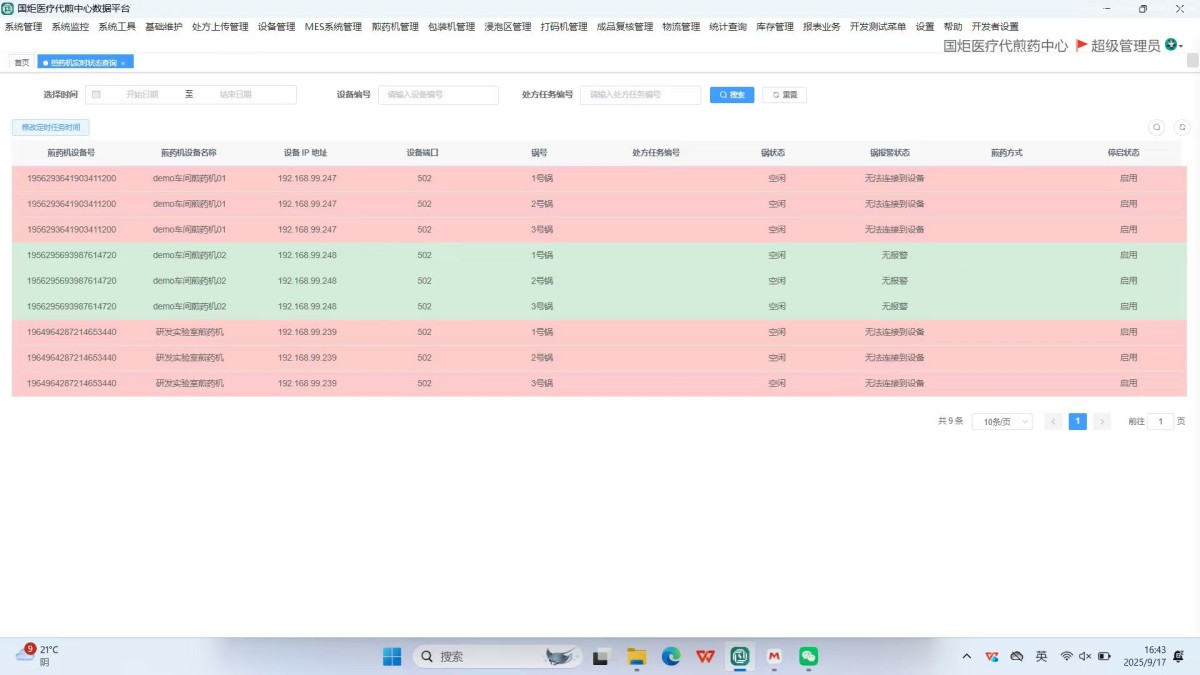Expand the 10条/页 page size dropdown
This screenshot has height=675, width=1200.
(1002, 422)
